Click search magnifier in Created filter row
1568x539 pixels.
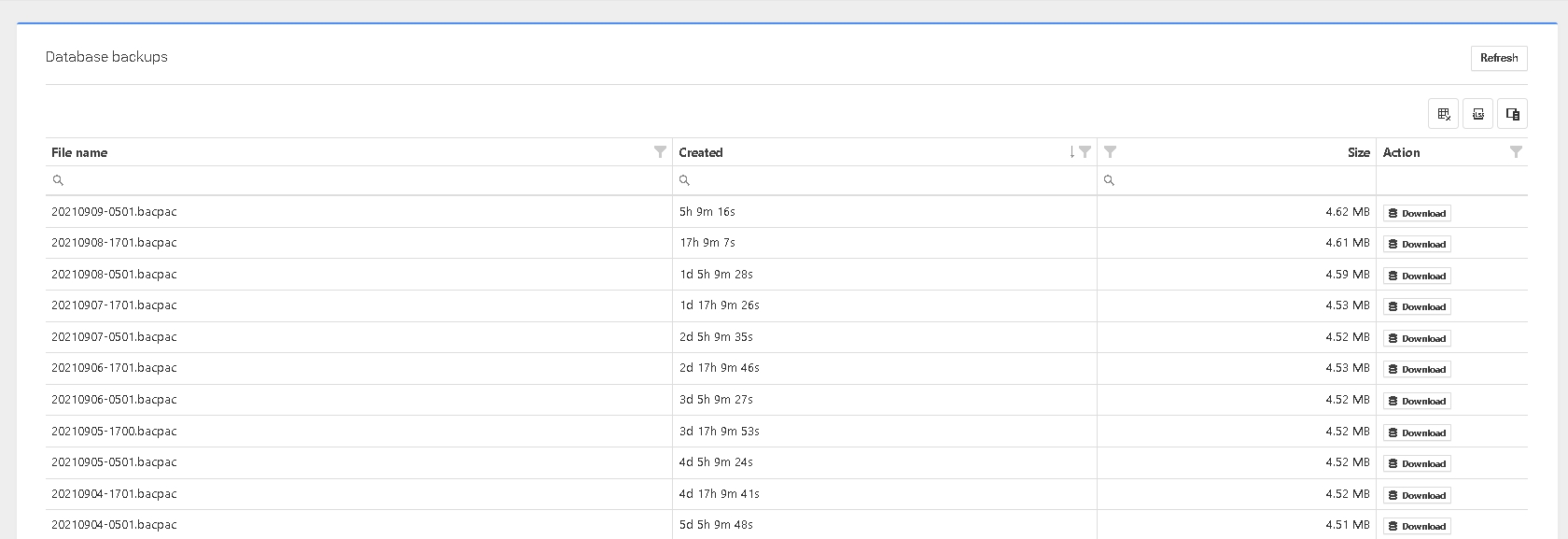click(684, 180)
